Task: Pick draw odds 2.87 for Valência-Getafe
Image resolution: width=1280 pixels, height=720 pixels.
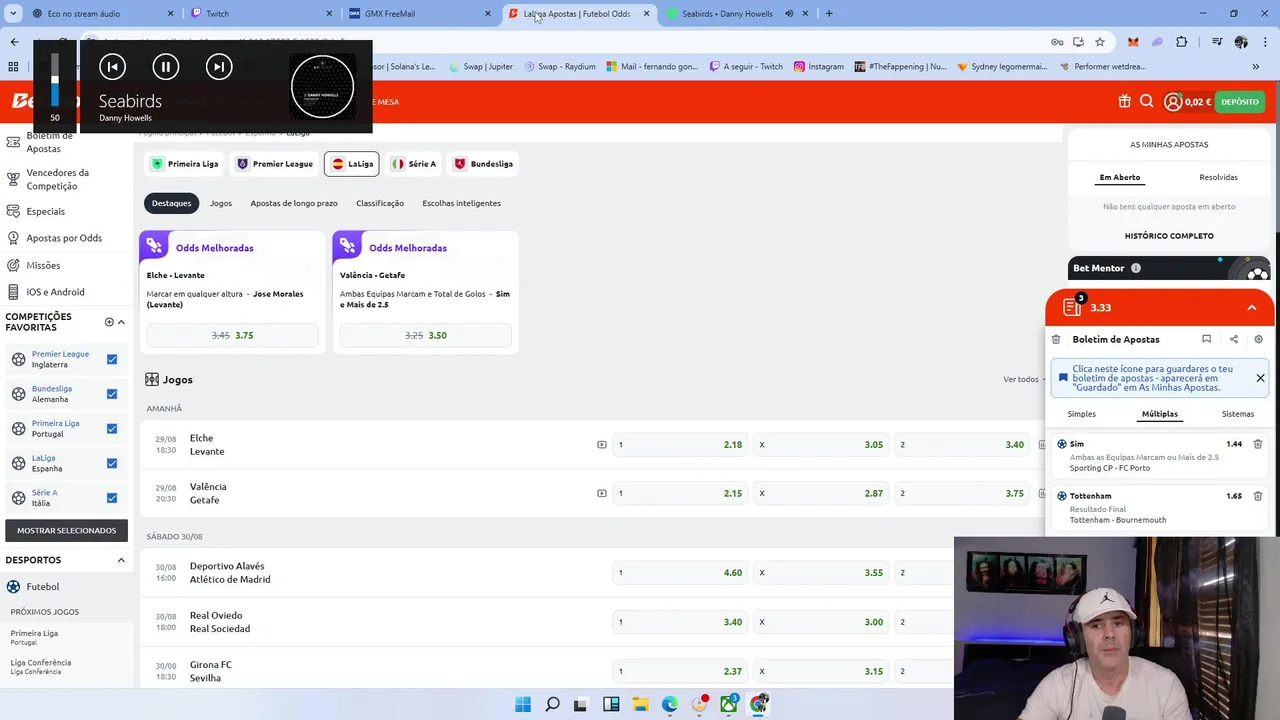Action: click(820, 493)
